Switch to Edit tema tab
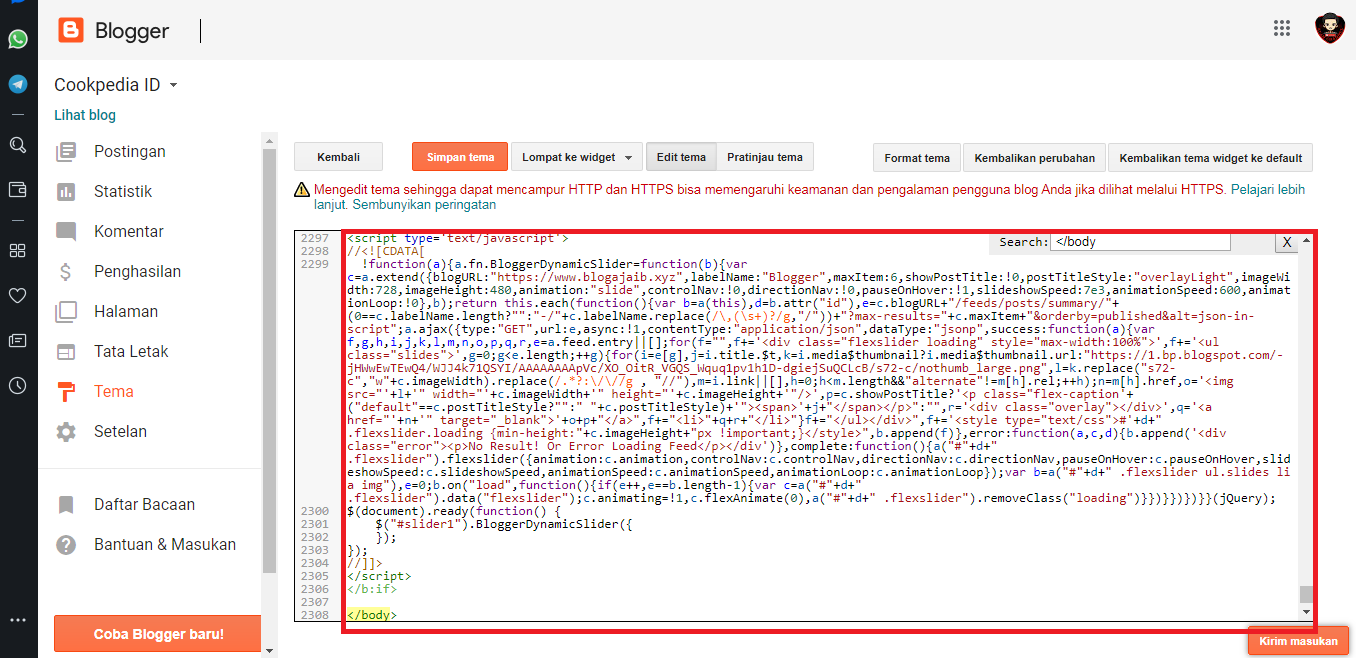 click(x=681, y=157)
